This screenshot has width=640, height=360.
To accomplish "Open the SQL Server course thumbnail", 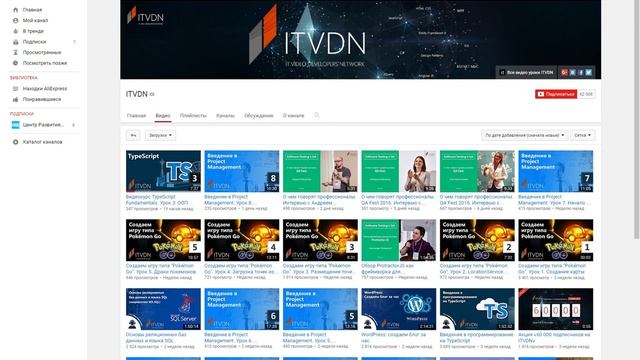I will coord(163,309).
